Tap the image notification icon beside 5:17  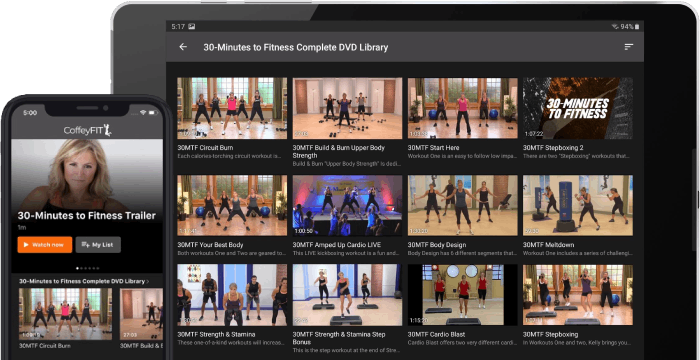pyautogui.click(x=192, y=27)
